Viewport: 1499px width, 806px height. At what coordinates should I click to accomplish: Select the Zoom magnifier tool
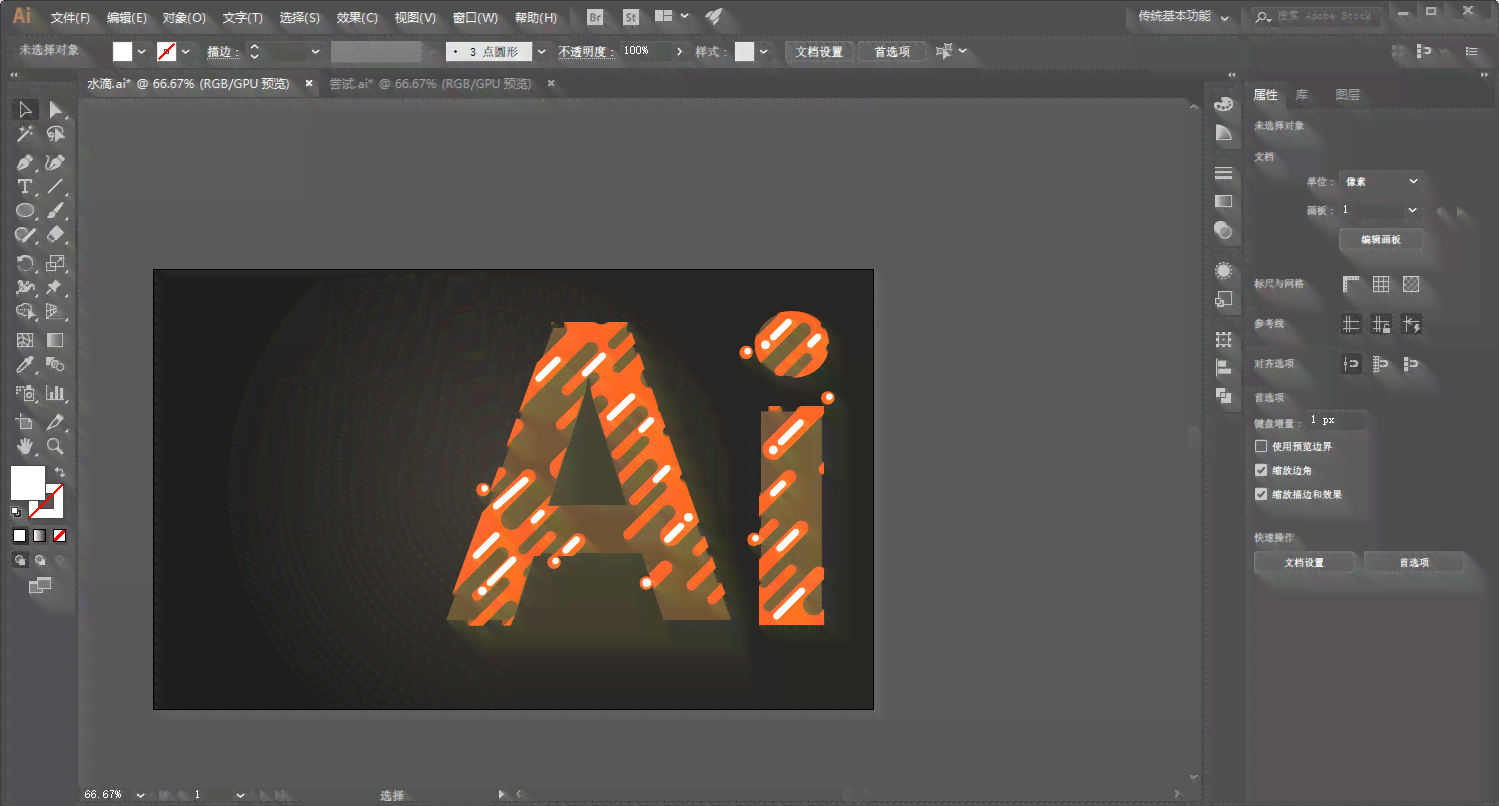click(56, 446)
